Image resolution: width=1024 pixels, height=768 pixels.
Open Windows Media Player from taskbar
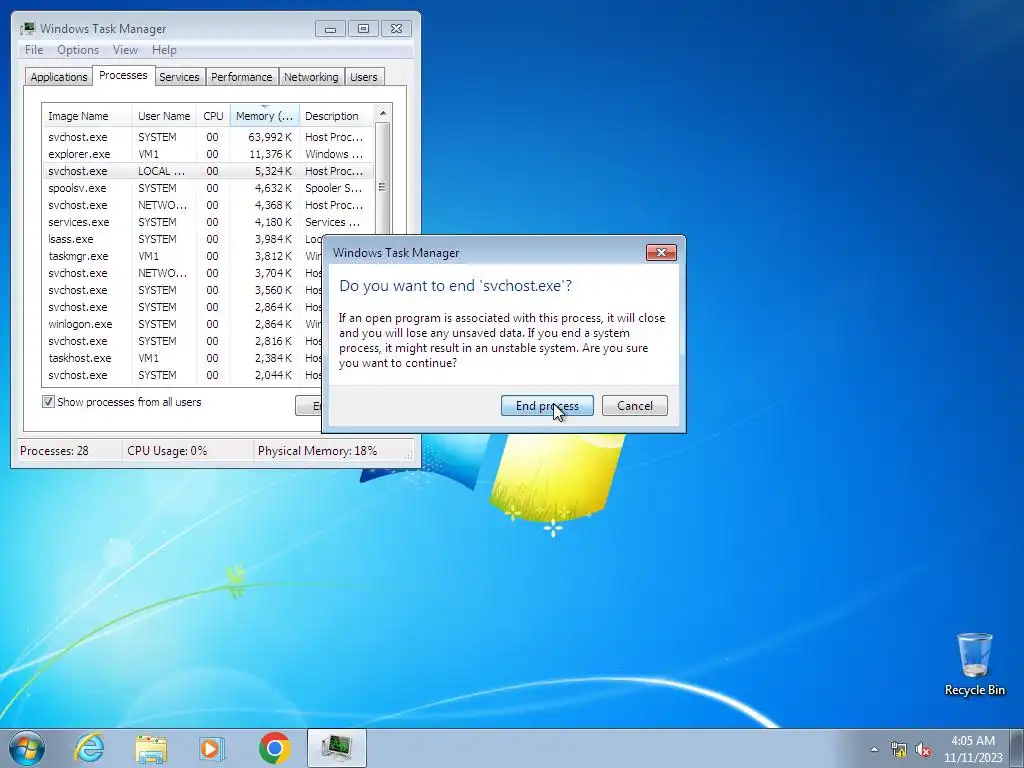212,748
